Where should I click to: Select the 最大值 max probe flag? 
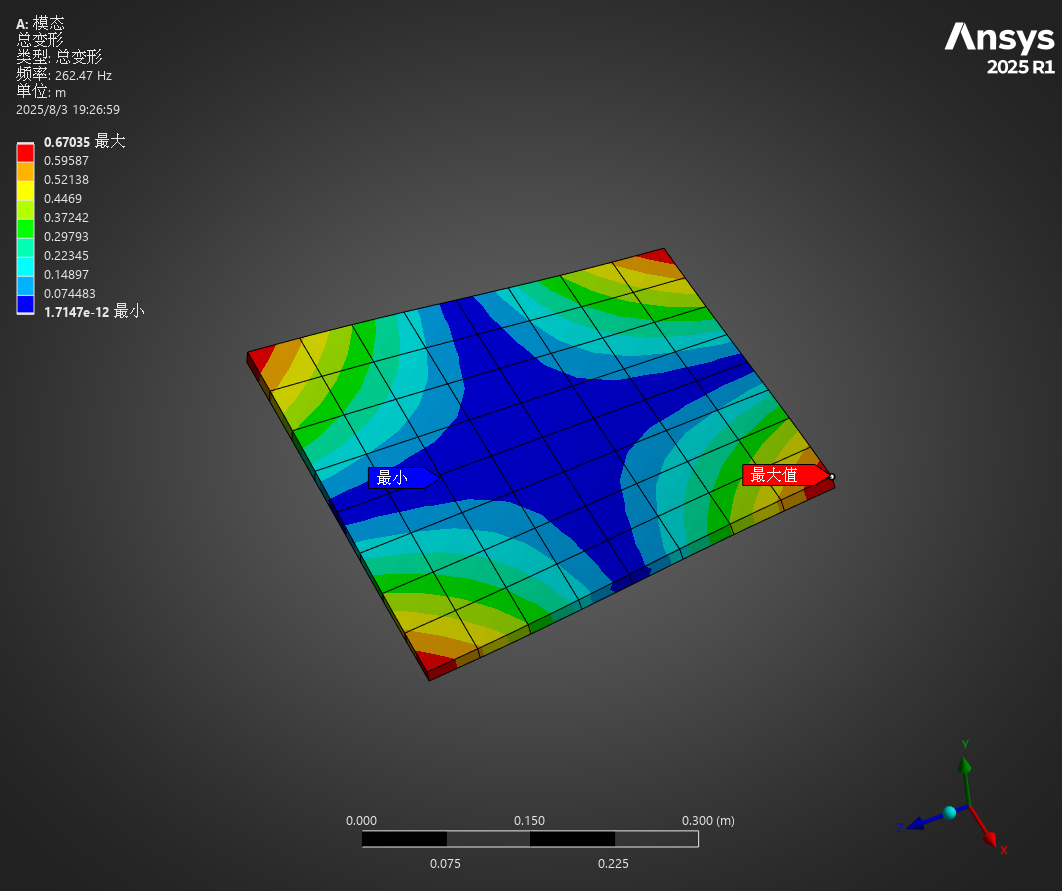tap(781, 475)
